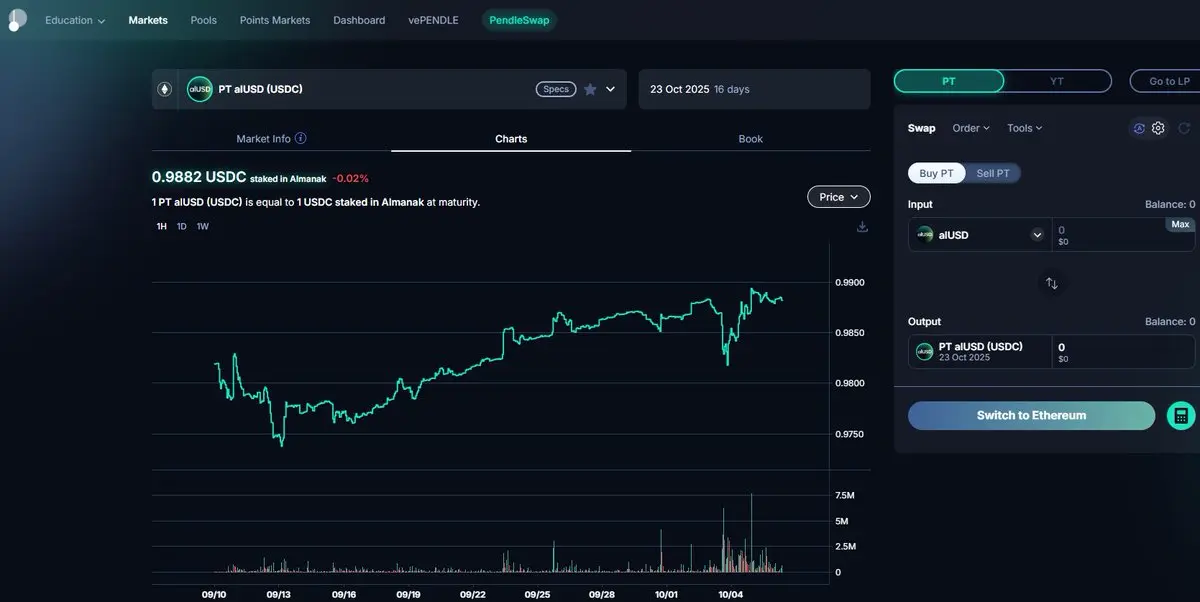The height and width of the screenshot is (602, 1200).
Task: Open the Market Info tab
Action: [271, 139]
